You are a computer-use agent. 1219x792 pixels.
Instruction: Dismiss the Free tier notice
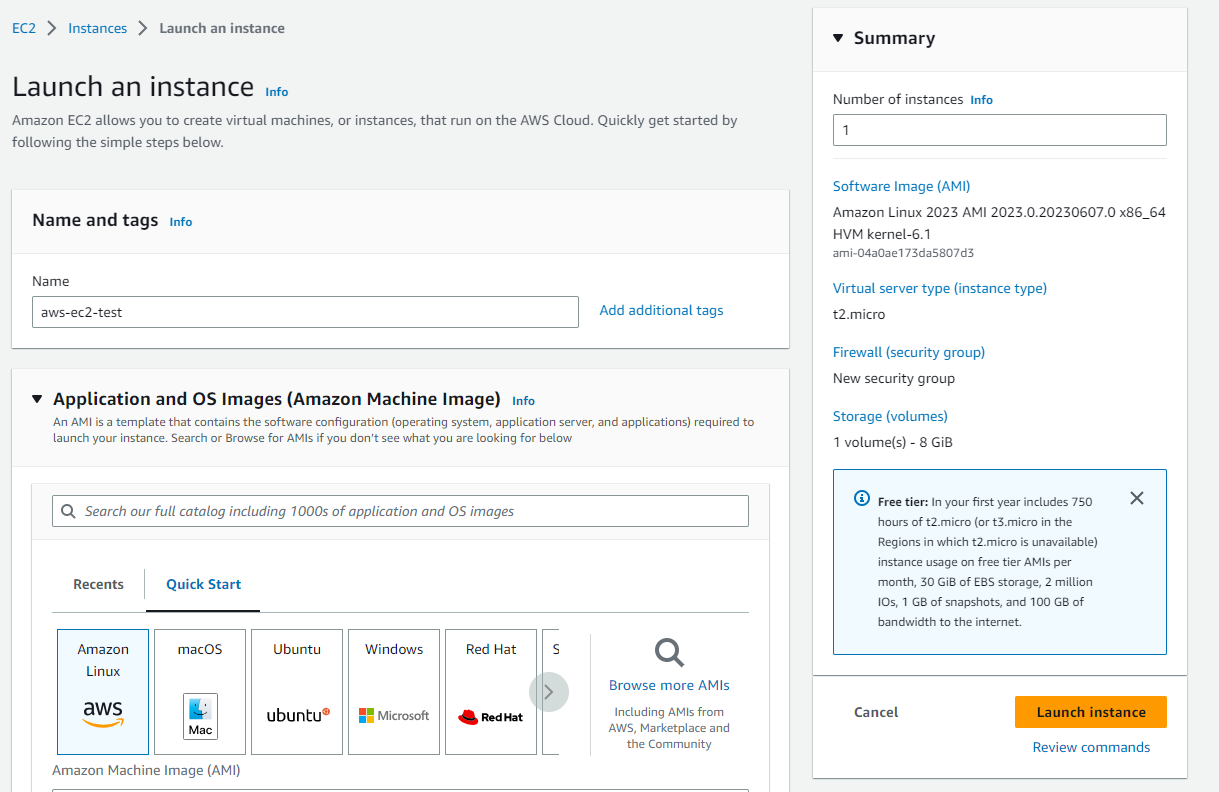(1136, 498)
